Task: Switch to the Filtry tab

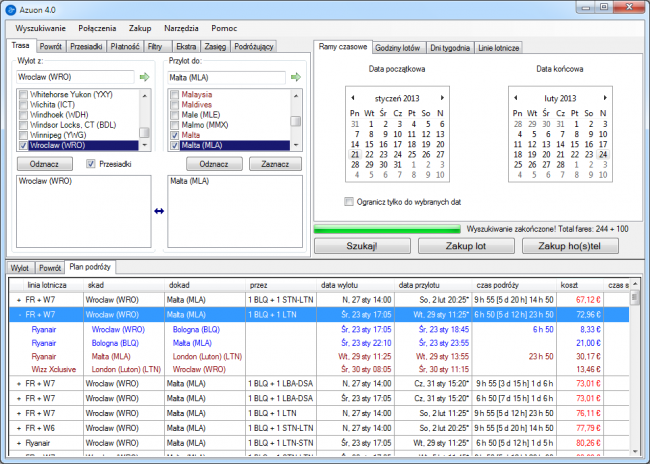Action: 153,46
